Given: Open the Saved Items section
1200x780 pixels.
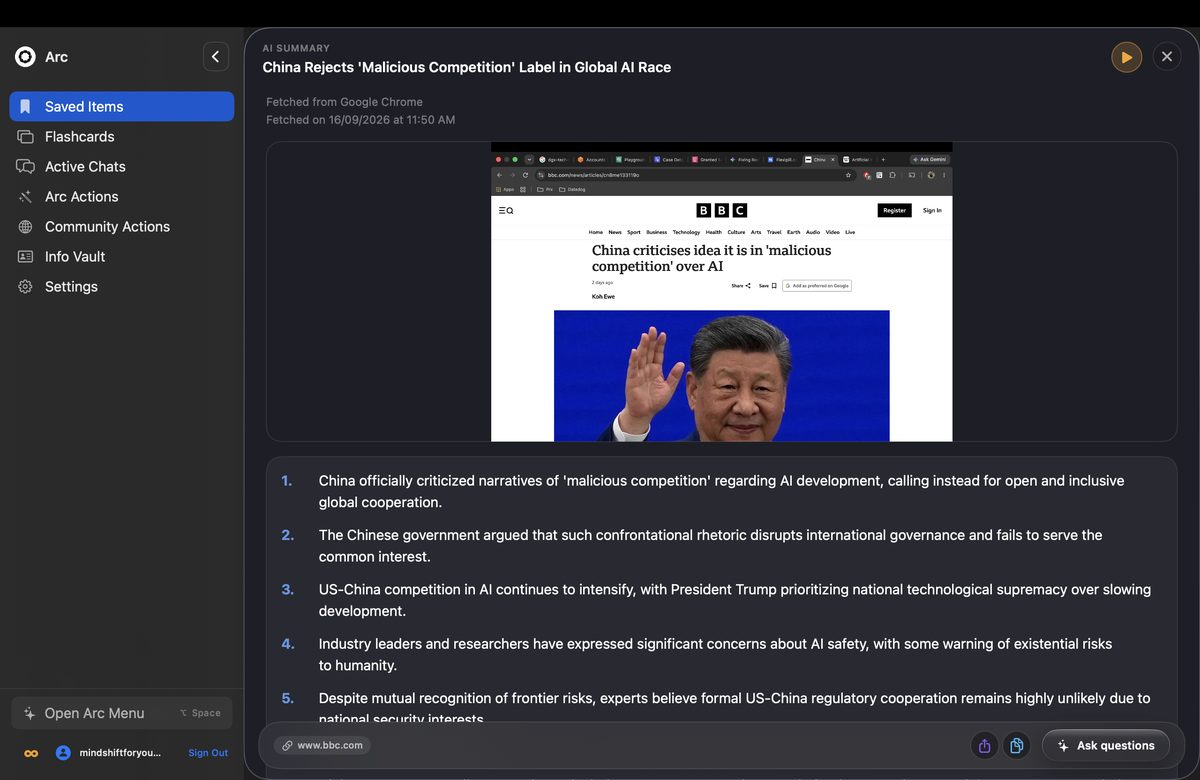Looking at the screenshot, I should [122, 107].
